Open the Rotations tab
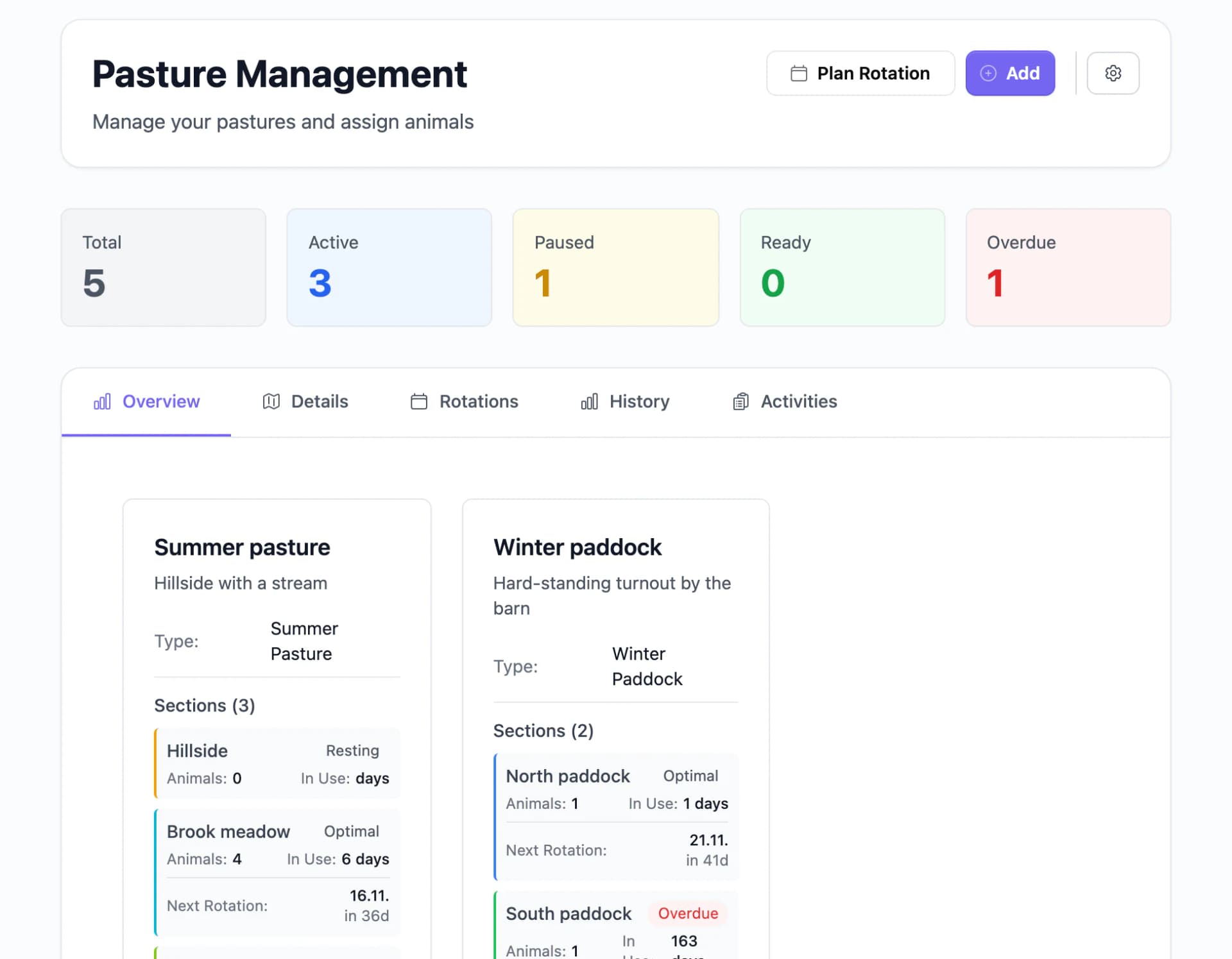The image size is (1232, 959). tap(464, 402)
